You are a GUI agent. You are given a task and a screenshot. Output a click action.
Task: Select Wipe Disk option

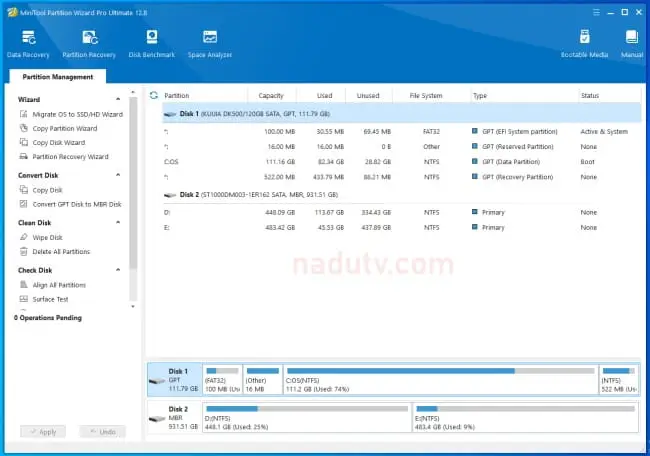[x=41, y=238]
